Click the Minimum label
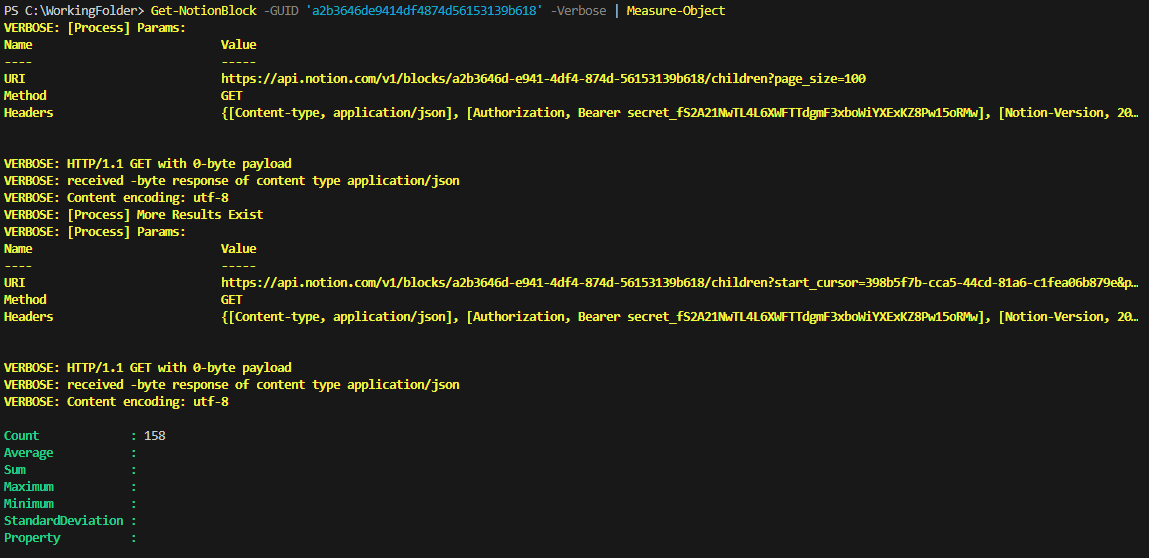Viewport: 1149px width, 558px height. point(29,504)
